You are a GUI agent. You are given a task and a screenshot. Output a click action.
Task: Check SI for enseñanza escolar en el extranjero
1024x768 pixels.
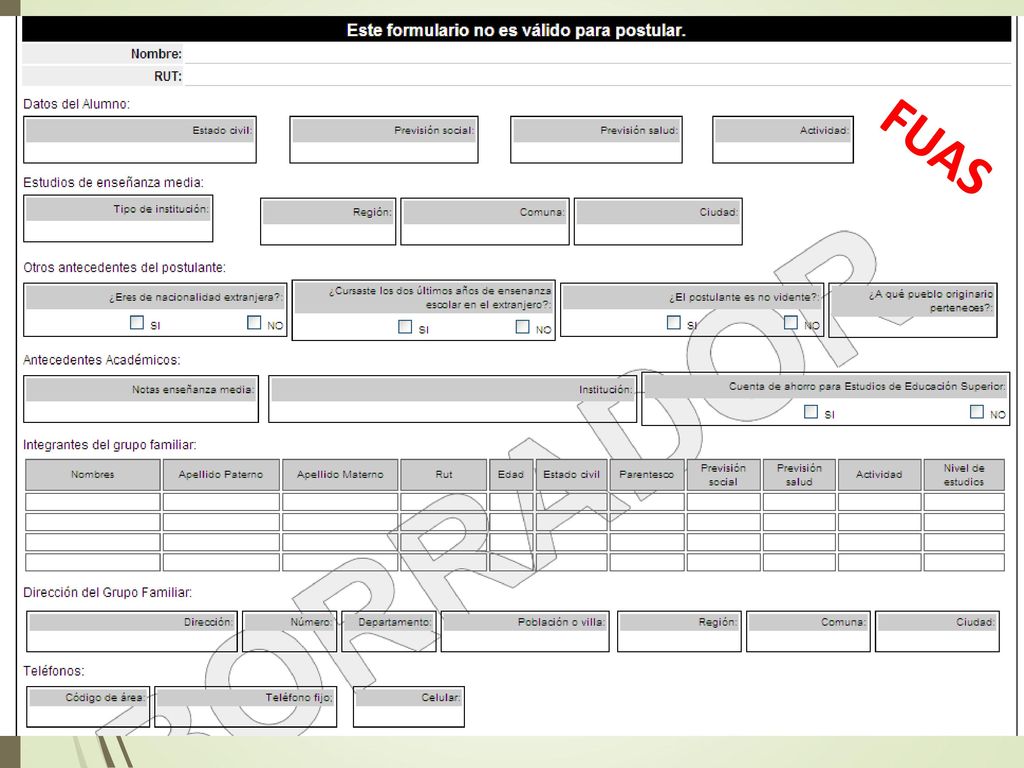[x=405, y=327]
